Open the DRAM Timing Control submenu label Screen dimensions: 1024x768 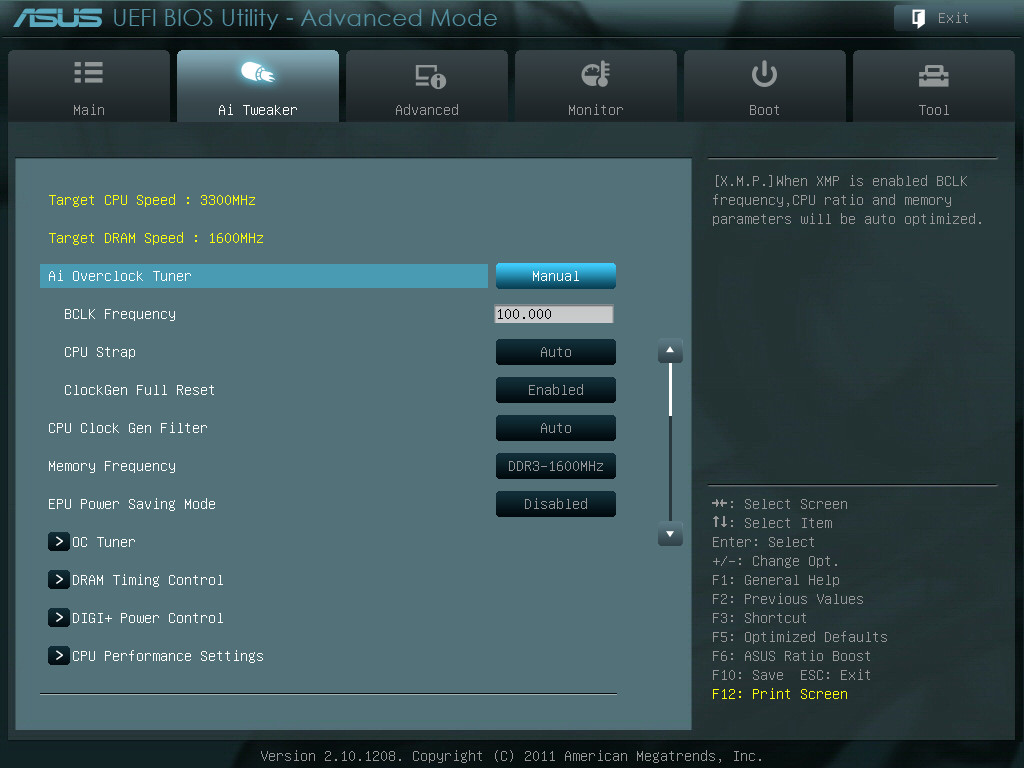148,580
